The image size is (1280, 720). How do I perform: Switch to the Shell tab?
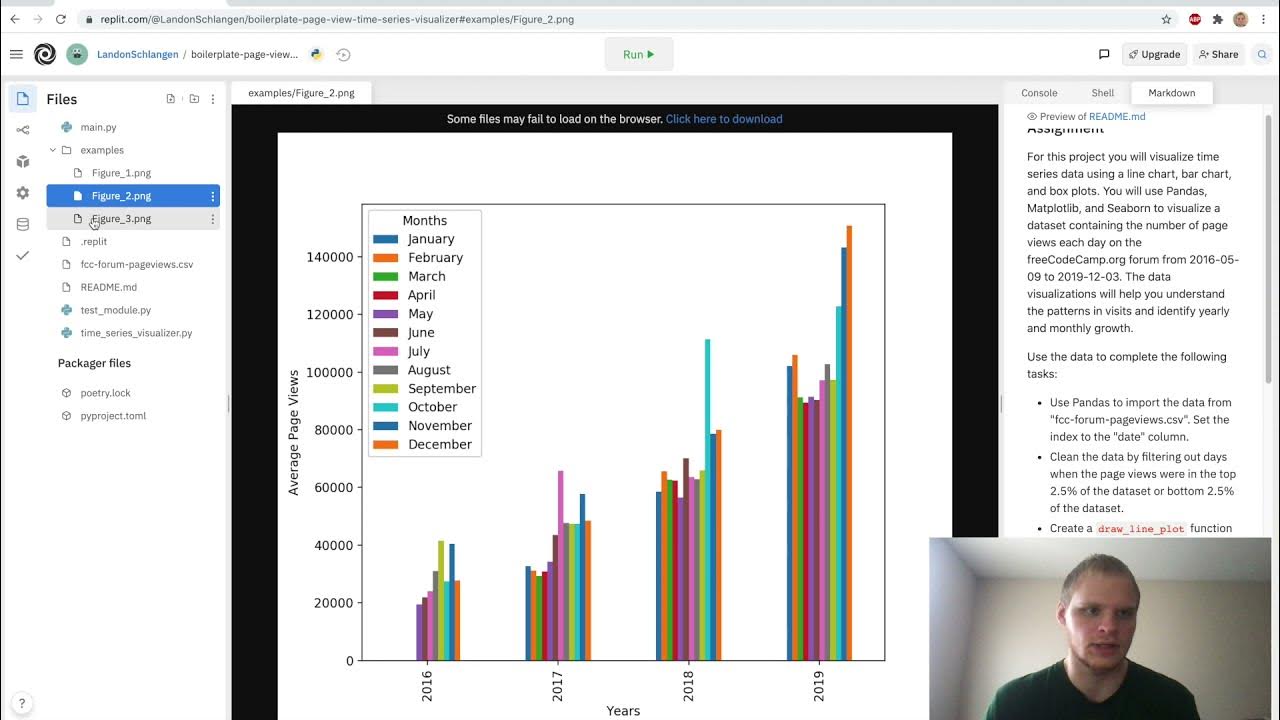click(x=1103, y=93)
